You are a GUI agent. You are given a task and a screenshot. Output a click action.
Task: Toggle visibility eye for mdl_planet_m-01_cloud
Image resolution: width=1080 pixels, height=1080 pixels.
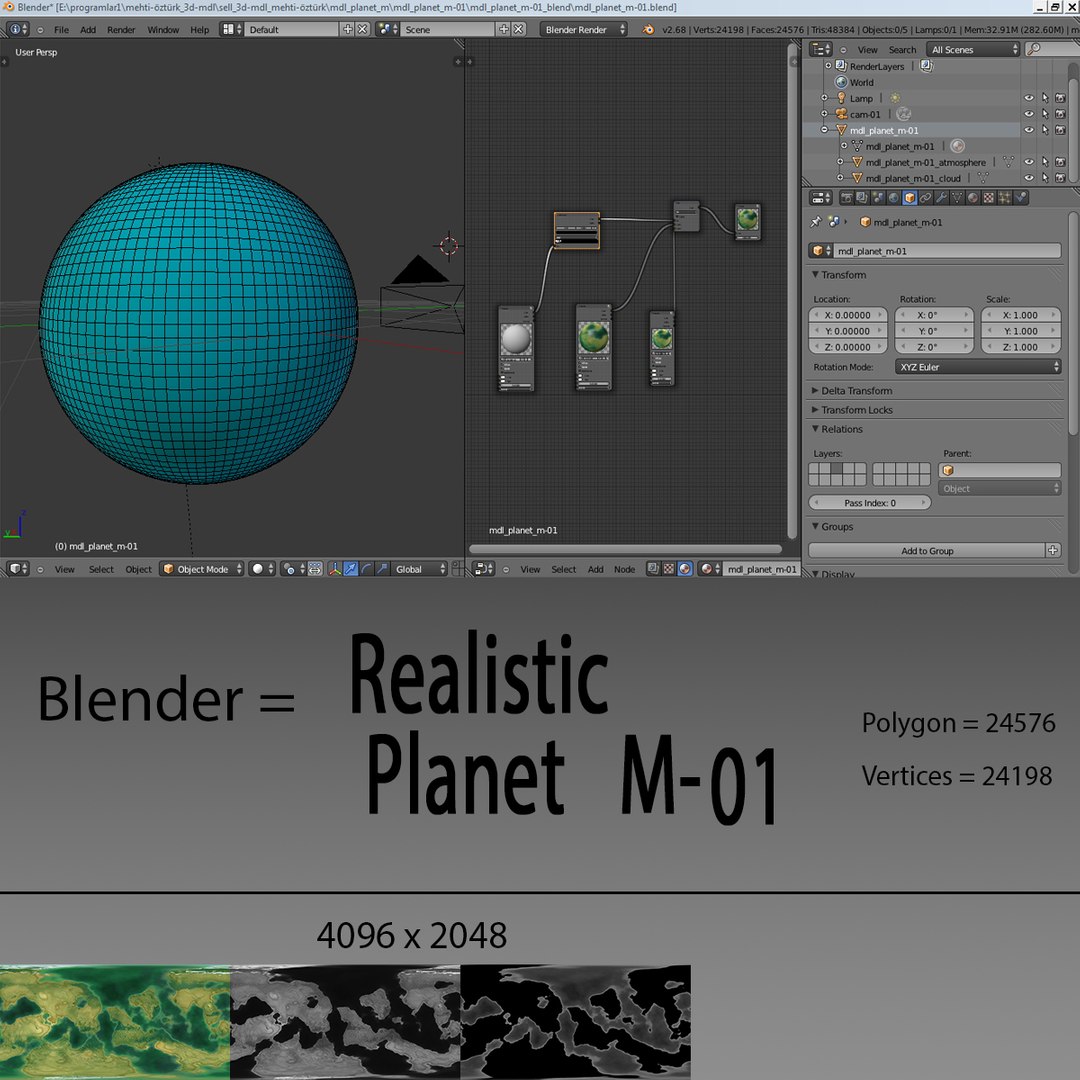click(x=1028, y=178)
